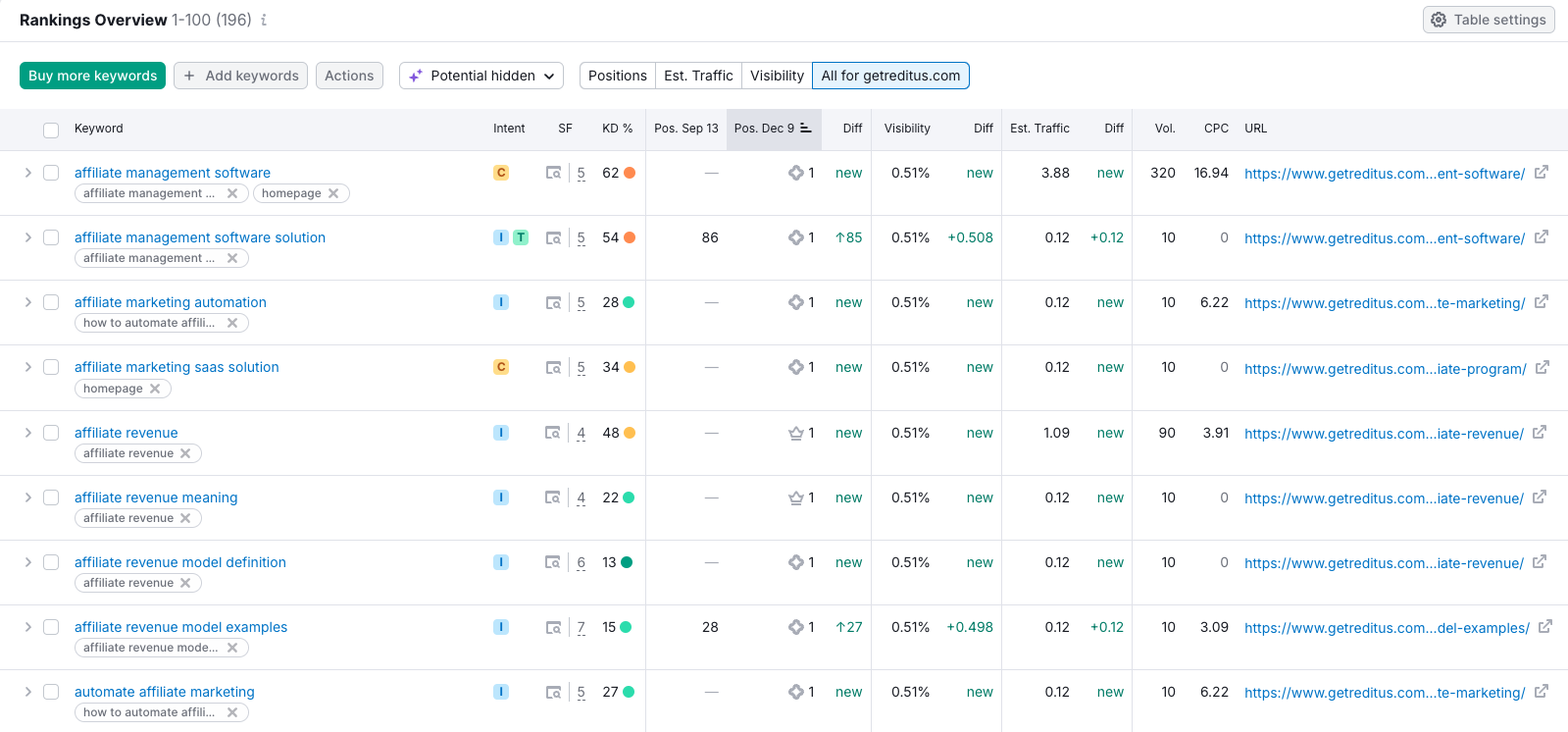Click the Add keywords button
The height and width of the screenshot is (732, 1568).
[240, 76]
